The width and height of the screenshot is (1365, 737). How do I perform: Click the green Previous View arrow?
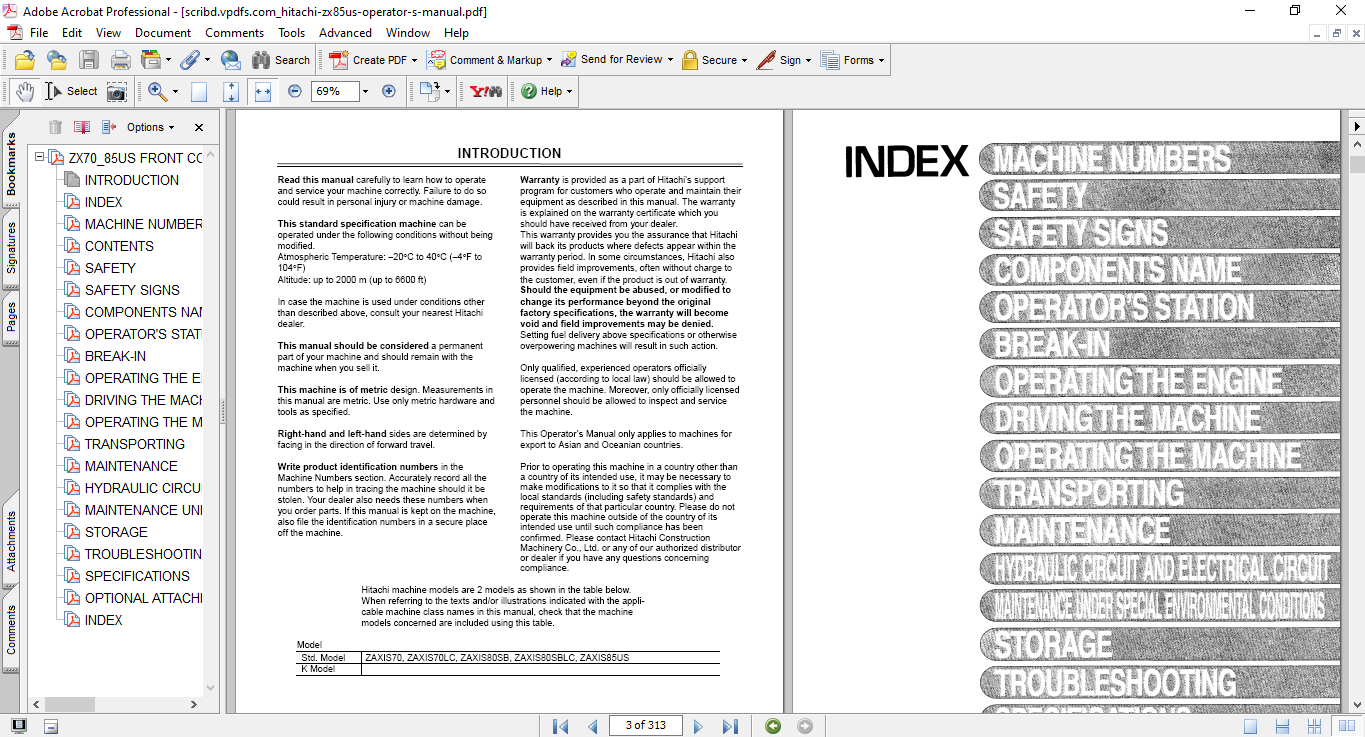pos(773,726)
